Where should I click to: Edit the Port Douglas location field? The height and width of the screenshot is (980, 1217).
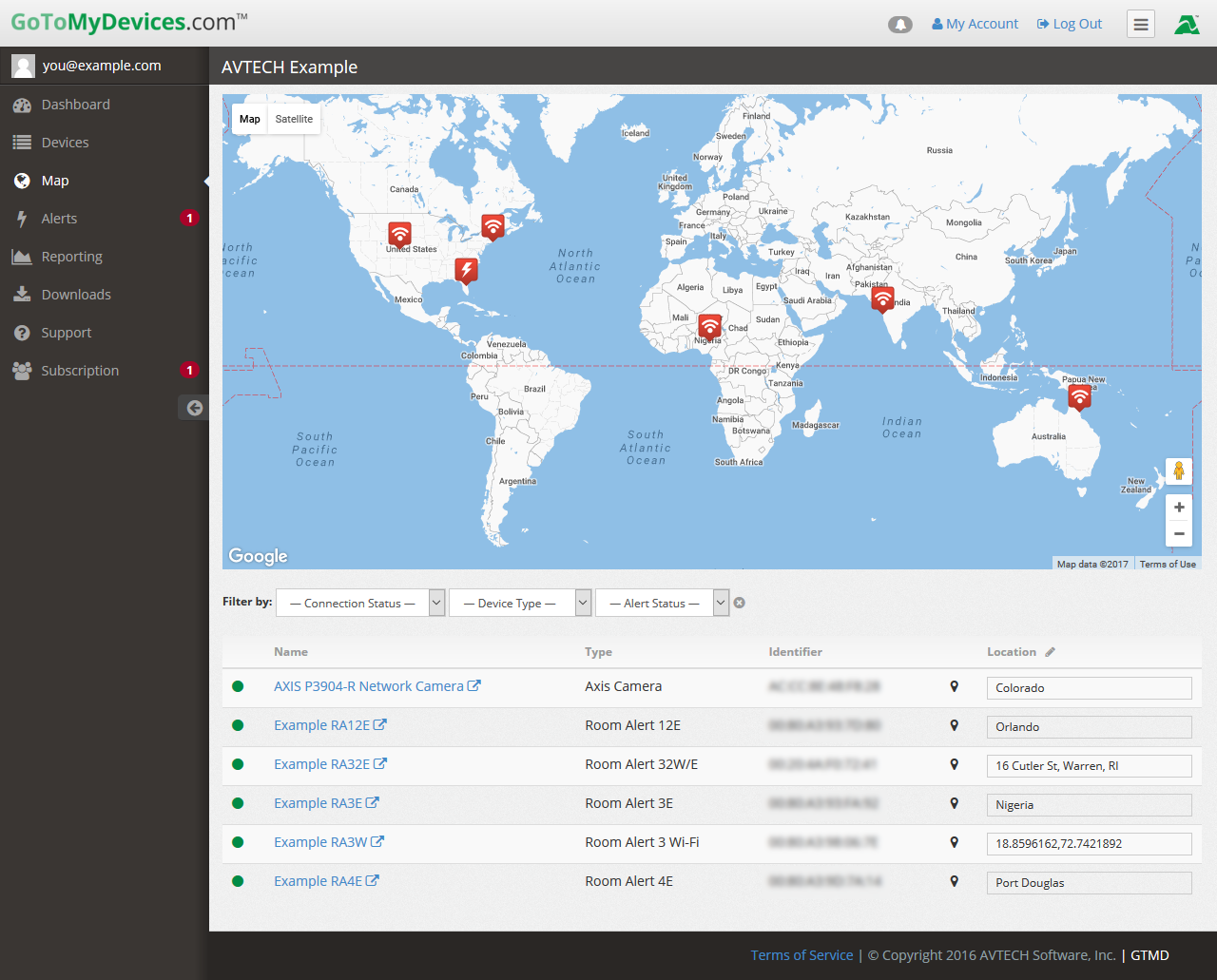pyautogui.click(x=1090, y=882)
